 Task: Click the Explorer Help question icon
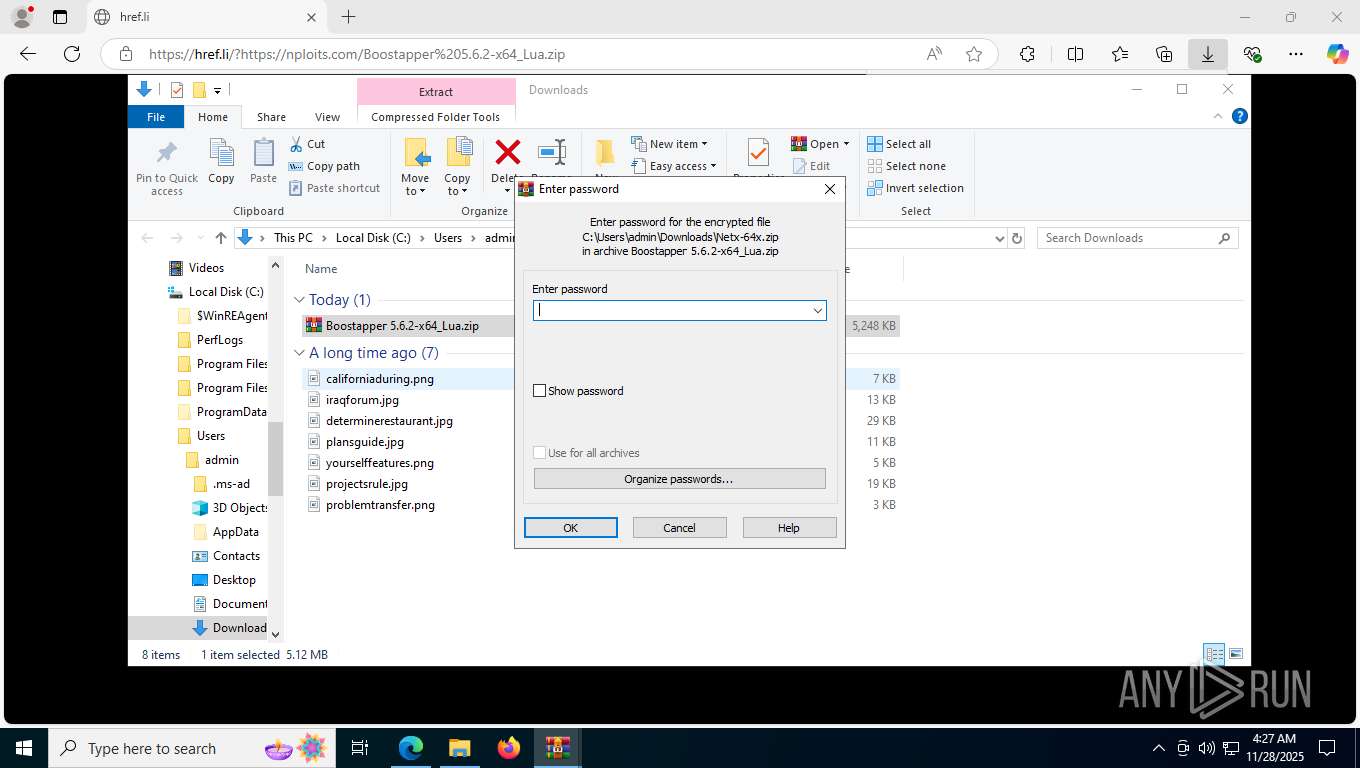coord(1240,116)
